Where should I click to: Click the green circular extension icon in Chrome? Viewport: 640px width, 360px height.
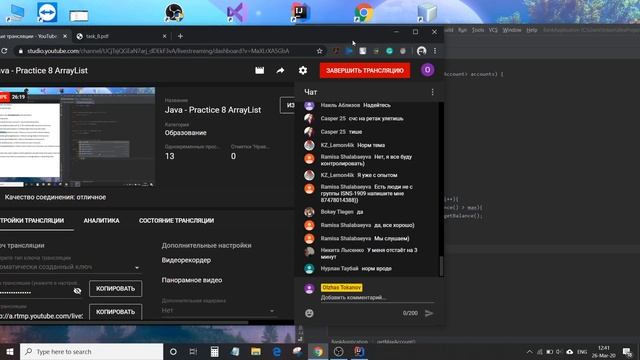389,51
